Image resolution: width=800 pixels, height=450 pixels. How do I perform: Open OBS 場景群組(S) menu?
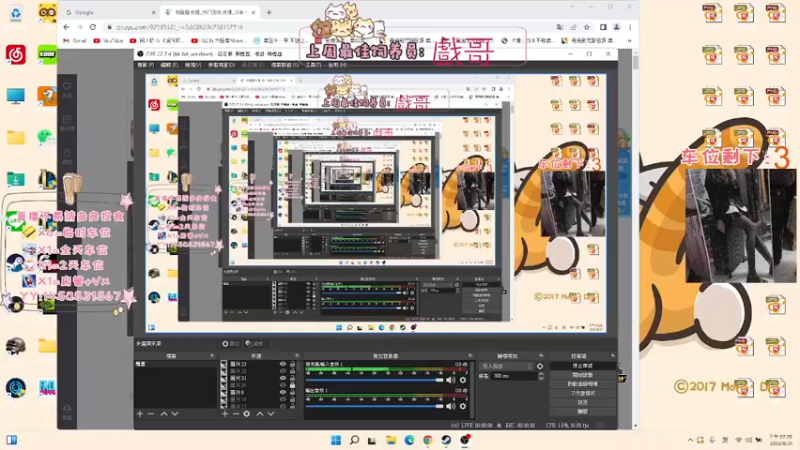pyautogui.click(x=285, y=65)
